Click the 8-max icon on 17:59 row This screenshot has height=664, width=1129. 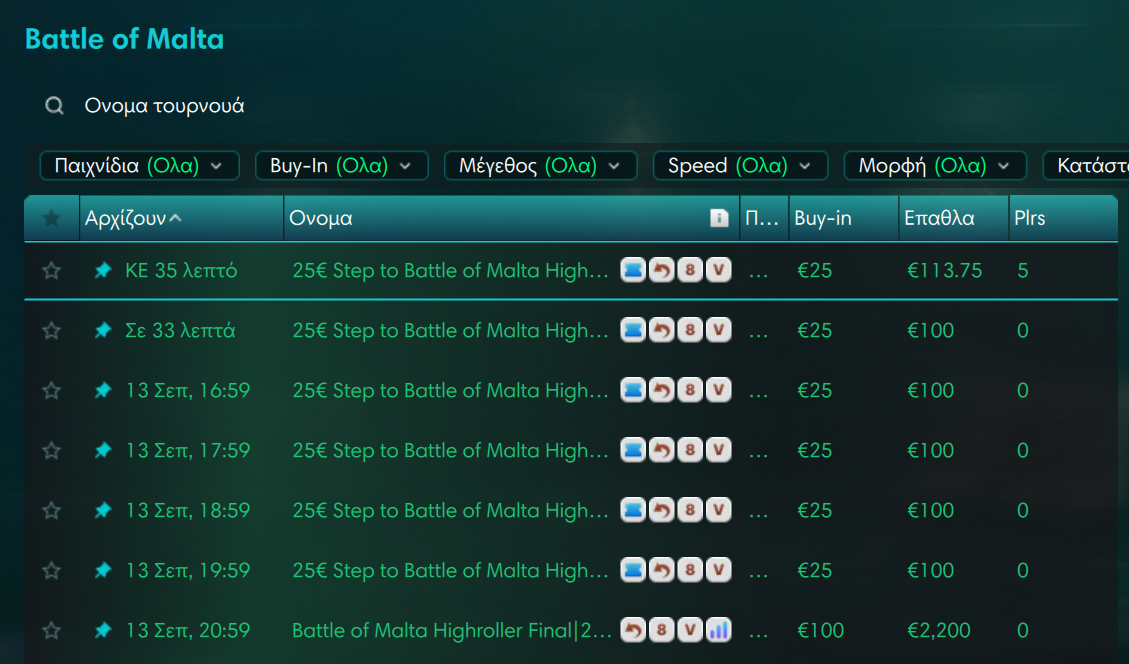pyautogui.click(x=690, y=450)
